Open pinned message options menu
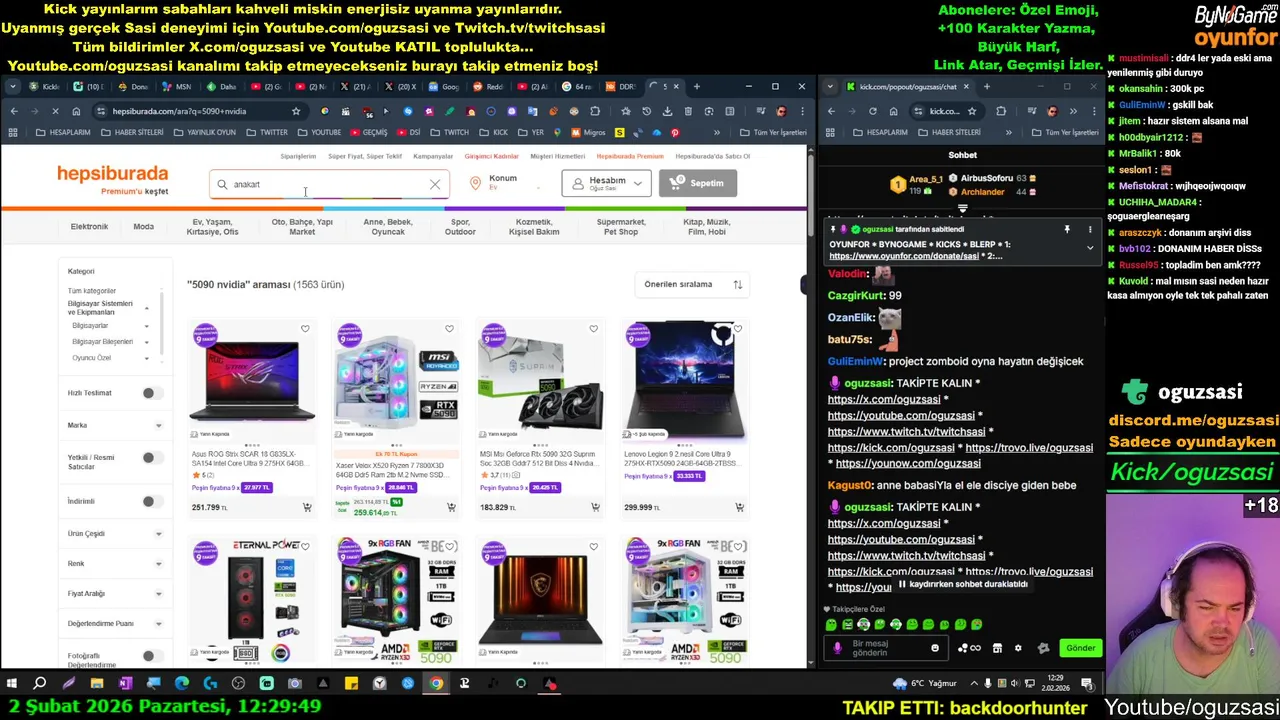Viewport: 1280px width, 720px height. [1089, 230]
